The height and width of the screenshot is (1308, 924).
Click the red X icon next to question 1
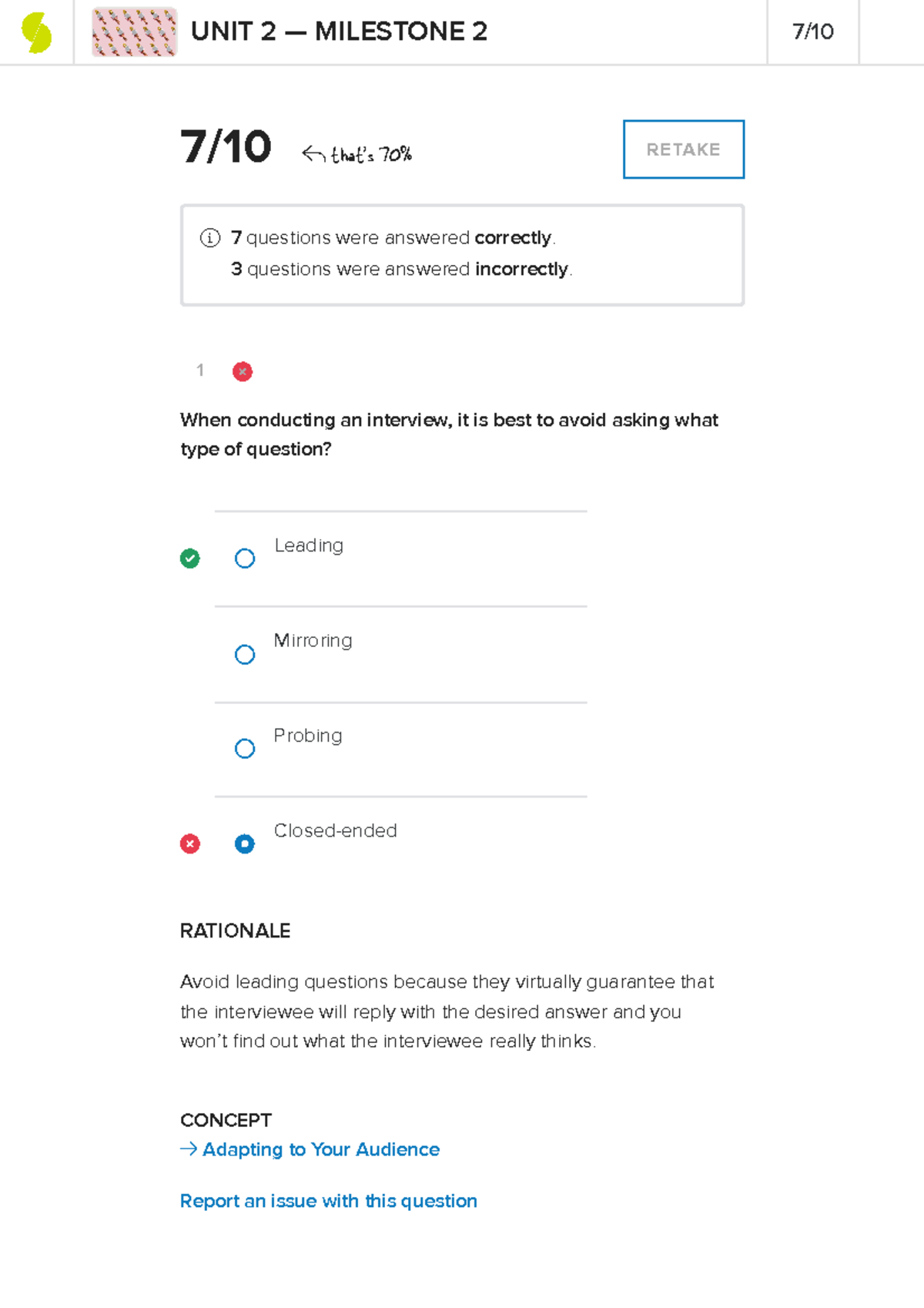[x=243, y=371]
